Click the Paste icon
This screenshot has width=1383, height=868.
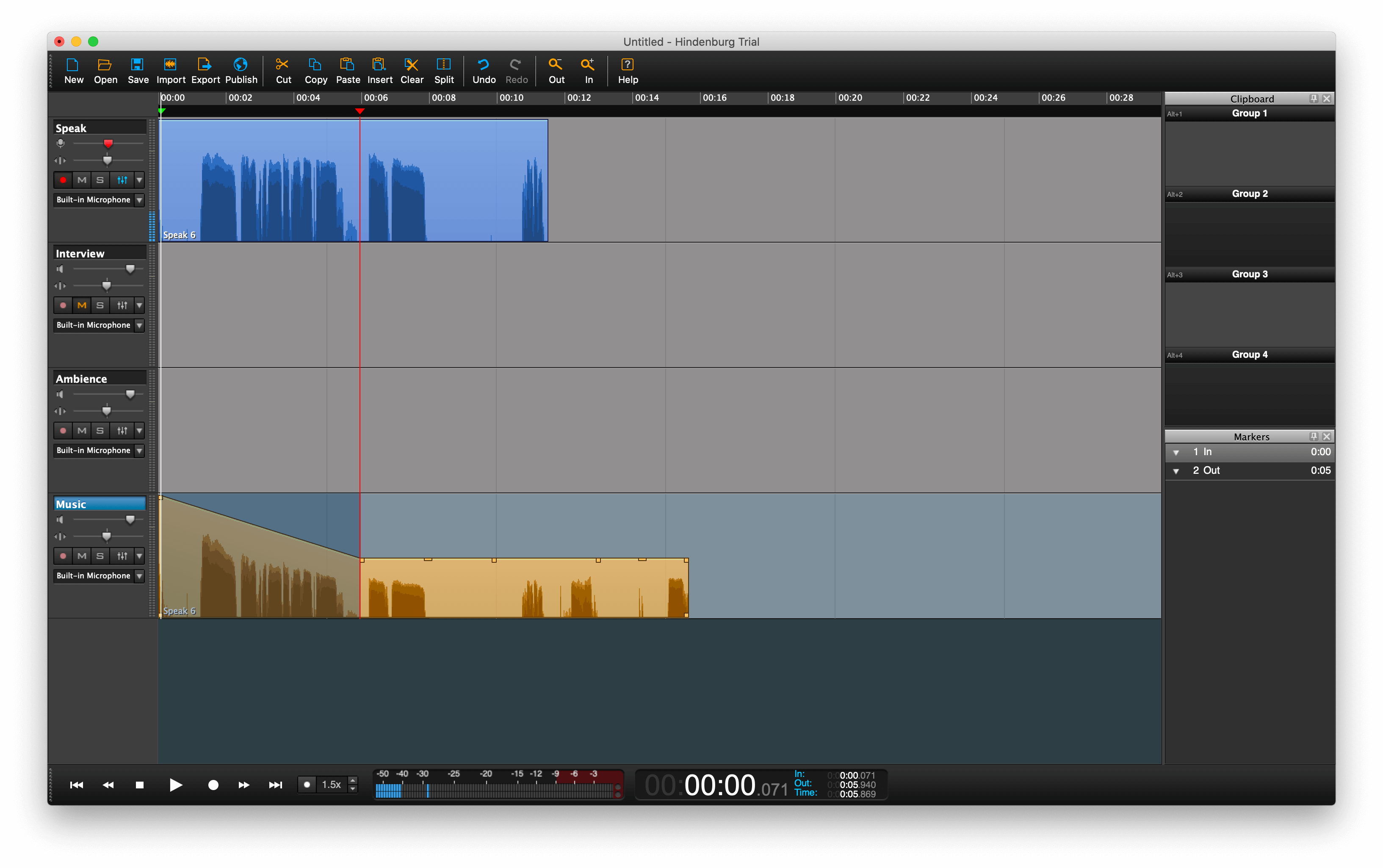coord(348,70)
